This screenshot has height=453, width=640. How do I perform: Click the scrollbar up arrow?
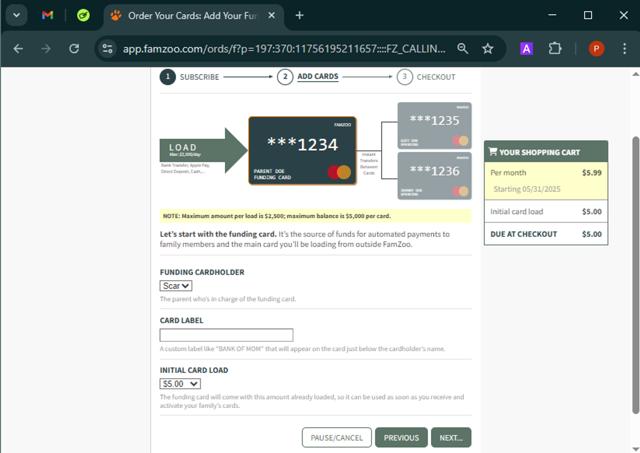click(636, 74)
